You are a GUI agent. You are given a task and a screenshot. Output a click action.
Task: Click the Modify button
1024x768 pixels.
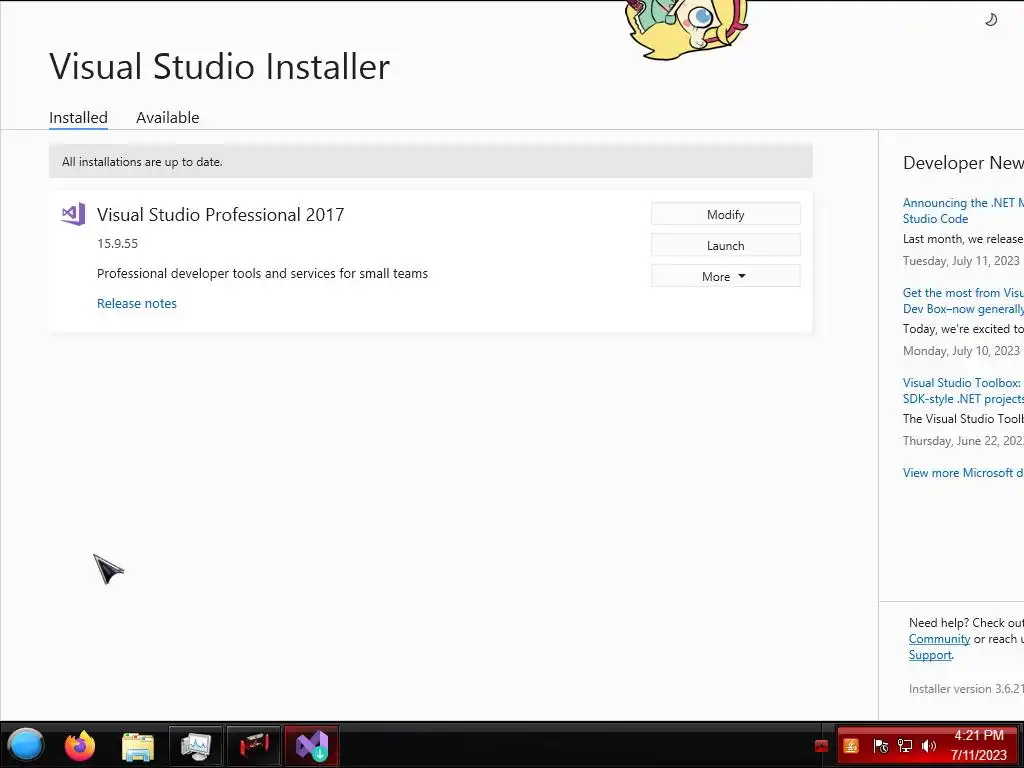pyautogui.click(x=726, y=214)
